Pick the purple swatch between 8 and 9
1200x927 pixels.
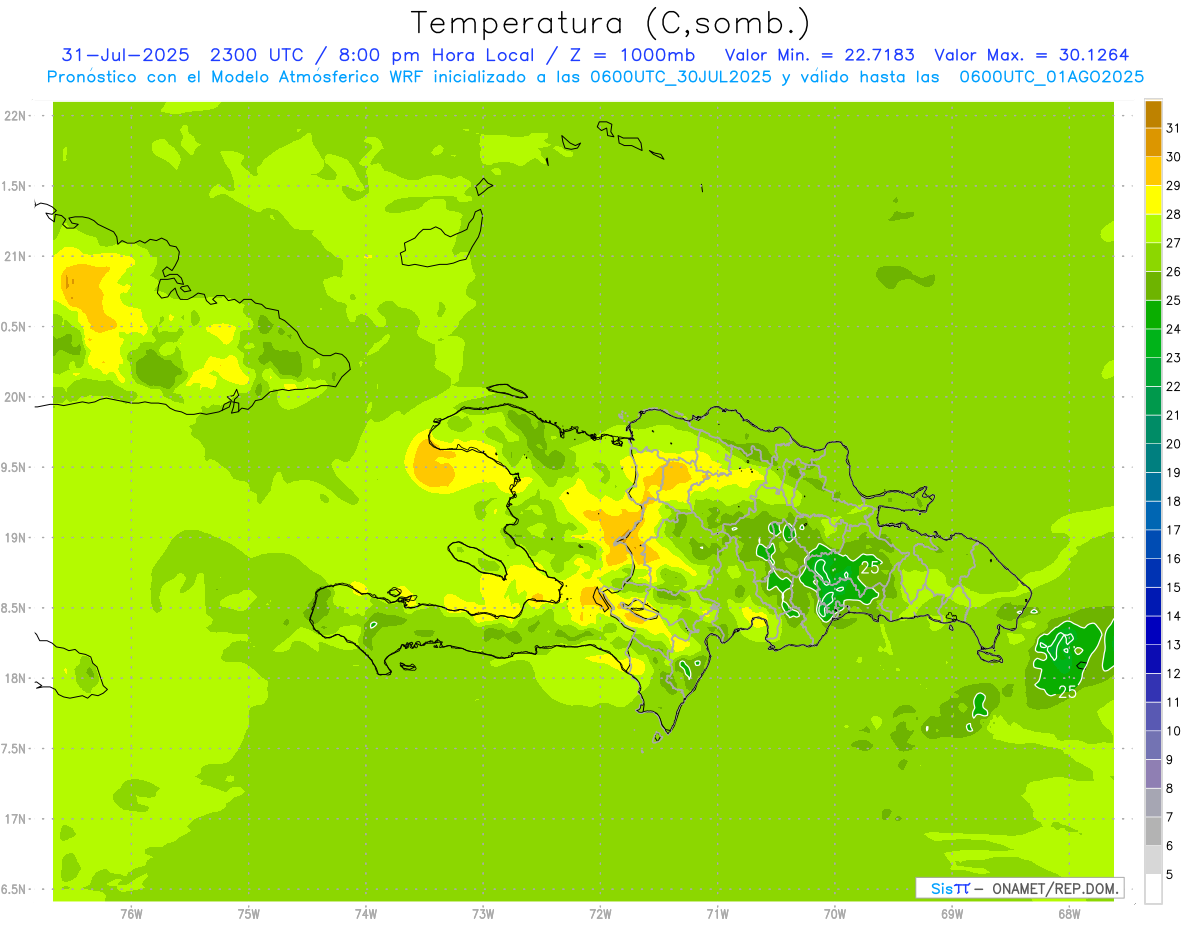pyautogui.click(x=1153, y=774)
